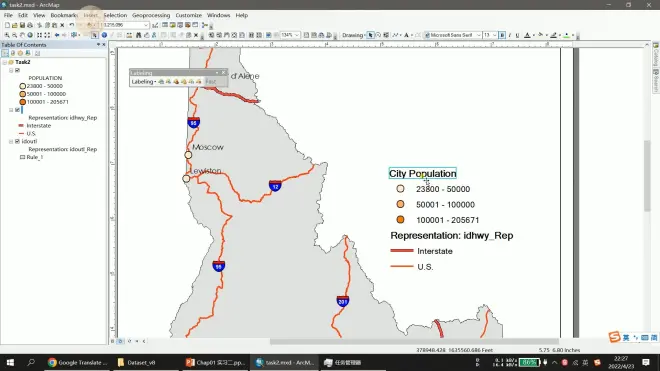Save the map document

(22, 25)
